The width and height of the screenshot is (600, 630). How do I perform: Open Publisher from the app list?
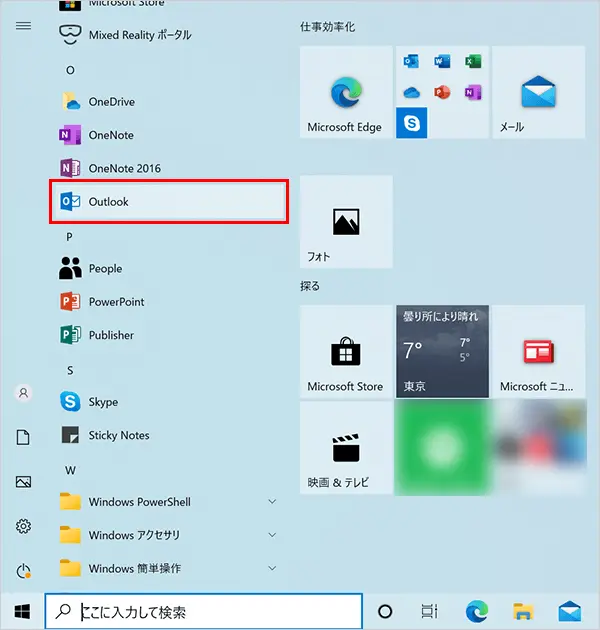tap(169, 335)
